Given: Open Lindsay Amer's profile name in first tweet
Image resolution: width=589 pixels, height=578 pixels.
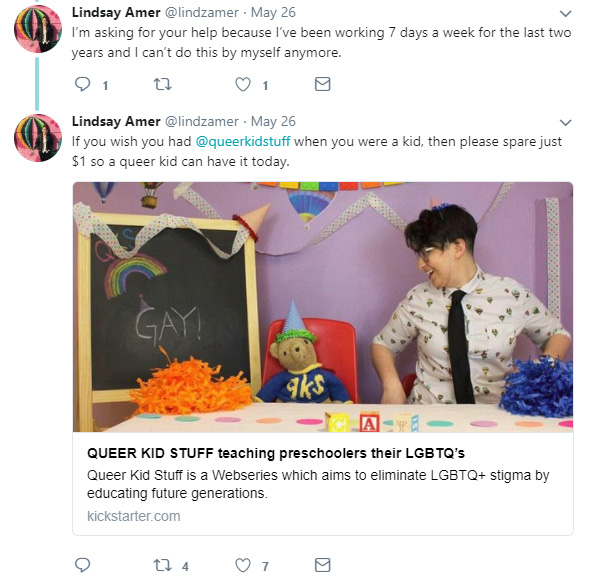Looking at the screenshot, I should click(x=116, y=12).
